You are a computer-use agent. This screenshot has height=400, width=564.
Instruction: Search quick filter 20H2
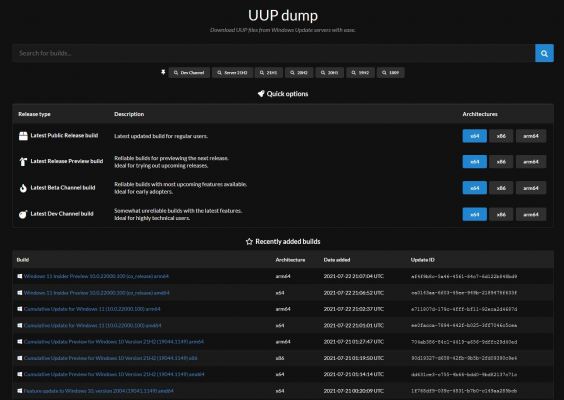point(299,73)
